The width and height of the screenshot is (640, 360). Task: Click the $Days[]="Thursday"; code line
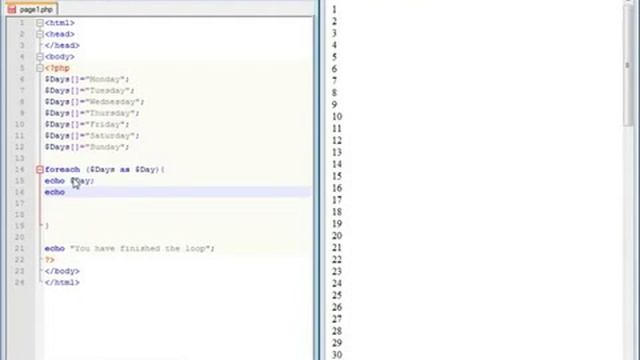coord(92,113)
